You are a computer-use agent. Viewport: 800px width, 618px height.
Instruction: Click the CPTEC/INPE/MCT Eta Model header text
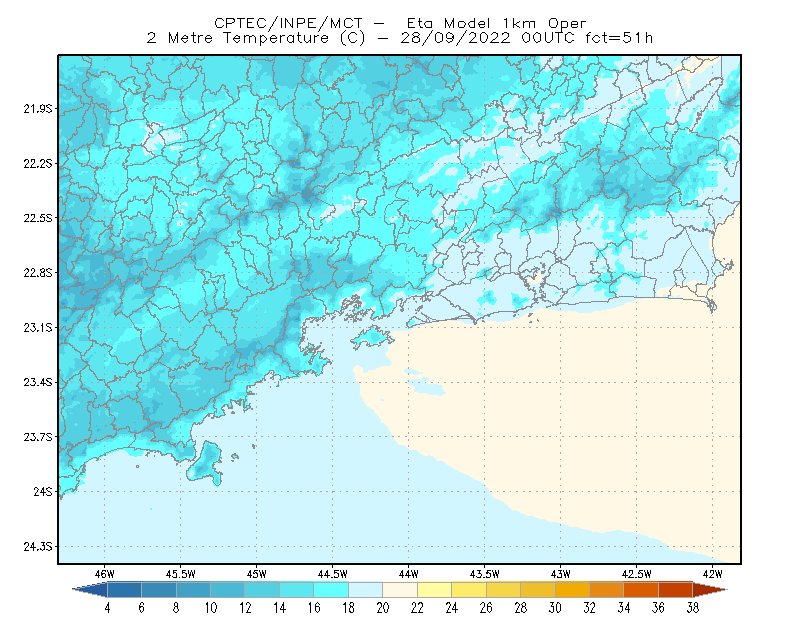click(400, 23)
